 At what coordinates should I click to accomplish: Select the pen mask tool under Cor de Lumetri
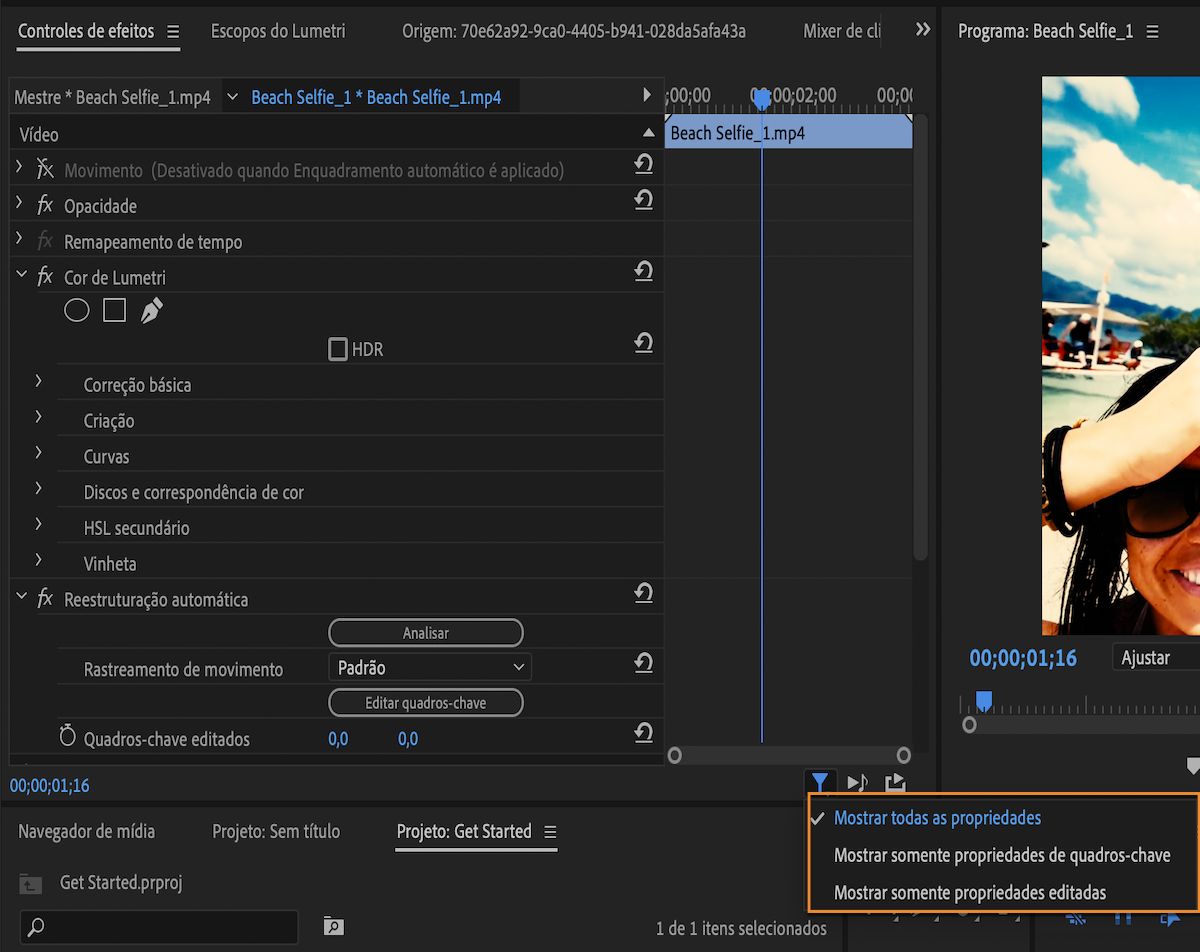click(x=151, y=311)
